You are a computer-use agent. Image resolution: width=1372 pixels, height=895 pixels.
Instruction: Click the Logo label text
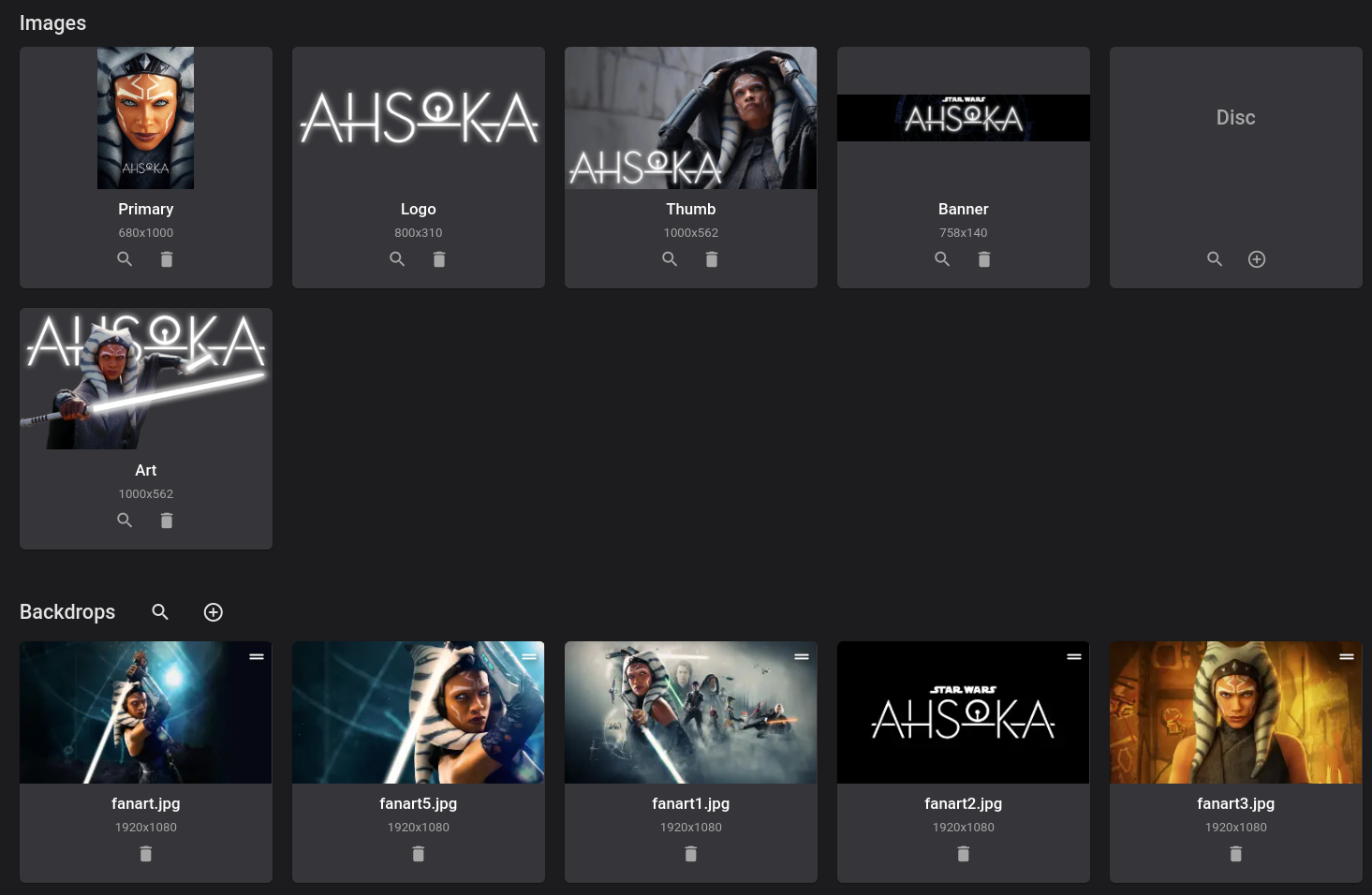[419, 209]
